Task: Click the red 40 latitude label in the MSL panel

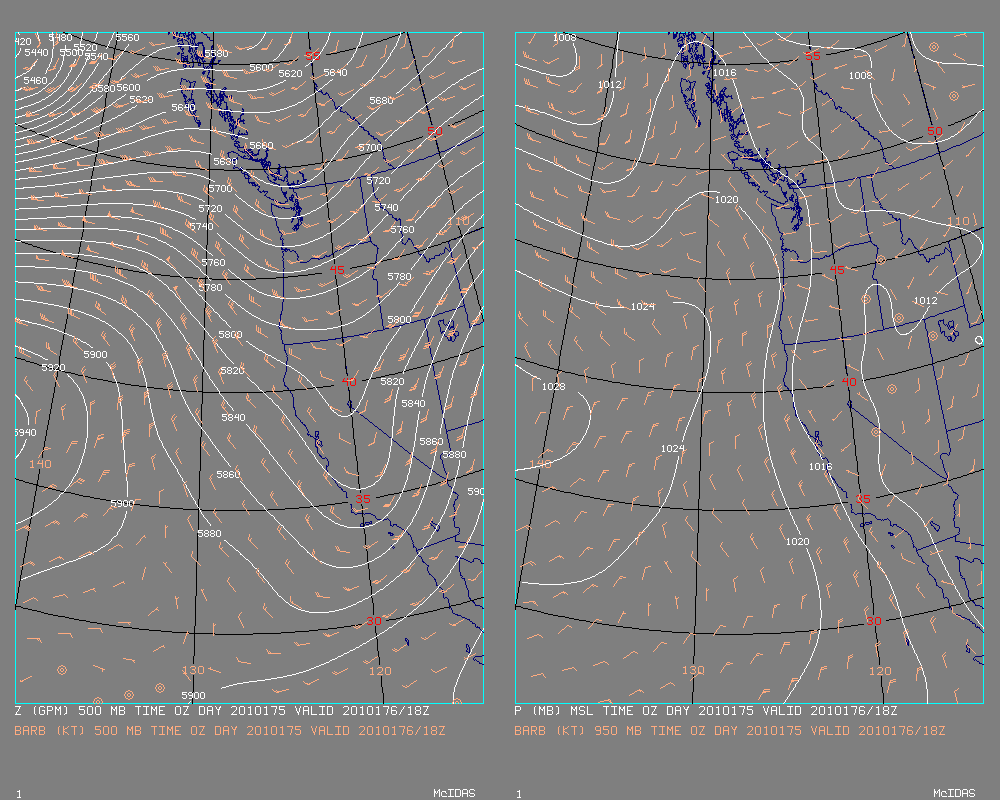Action: (x=849, y=381)
